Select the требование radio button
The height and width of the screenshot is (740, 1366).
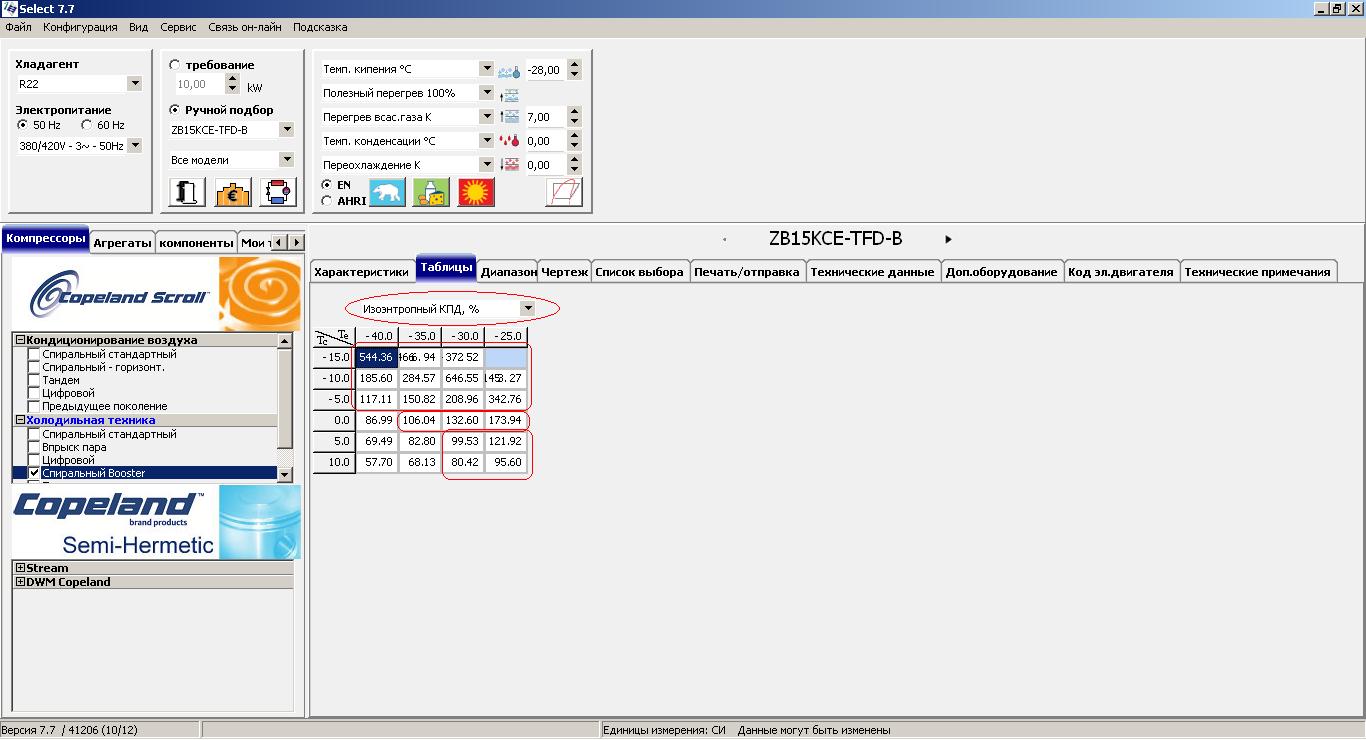(x=175, y=65)
